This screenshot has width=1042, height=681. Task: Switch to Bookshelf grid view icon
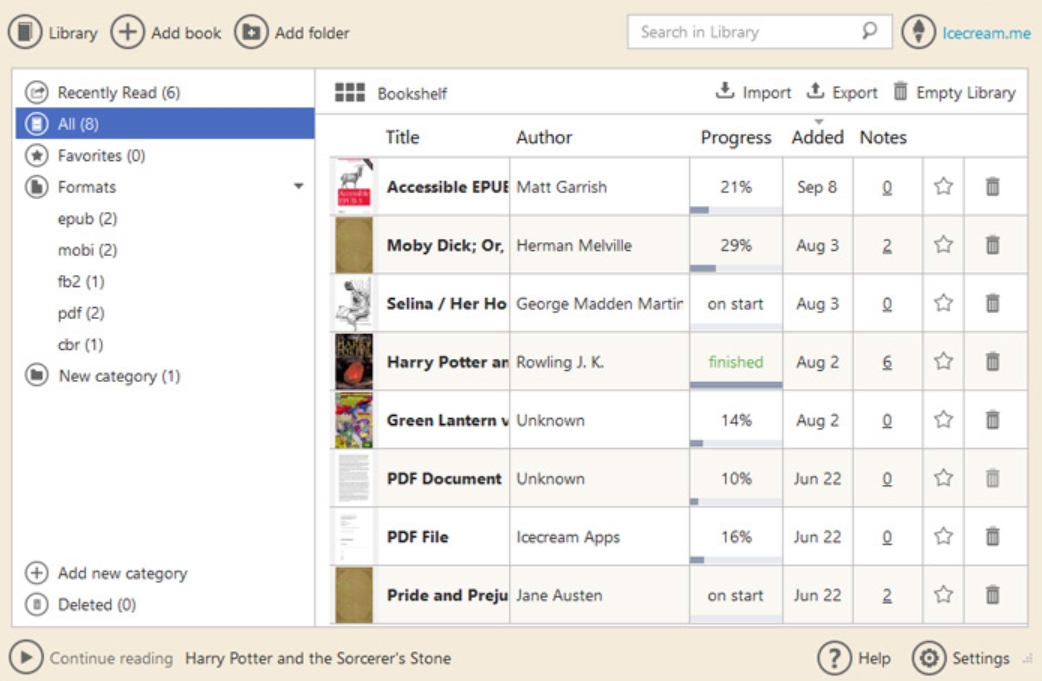[x=350, y=92]
